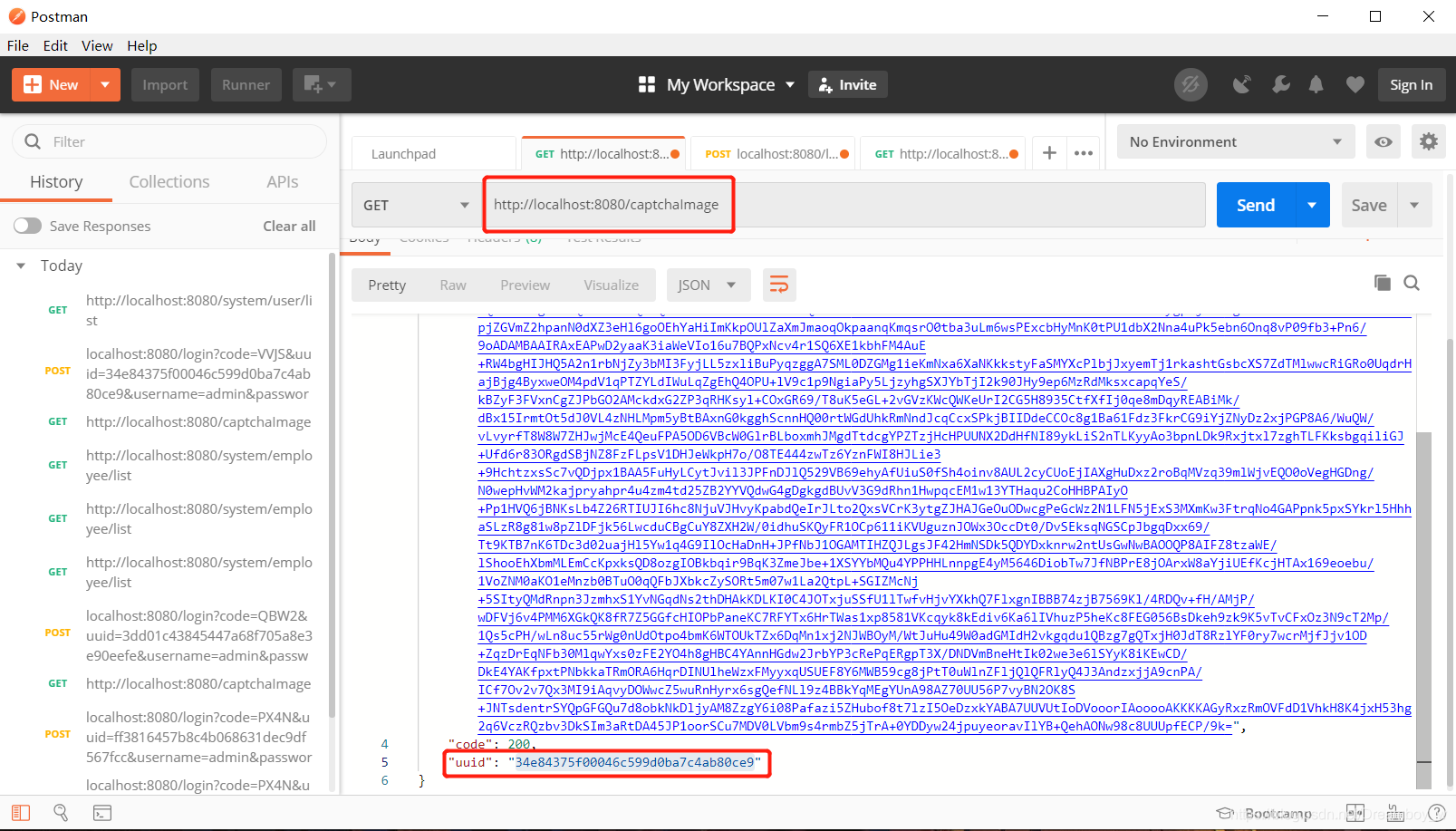Open the New button dropdown arrow
The image size is (1456, 831).
105,85
